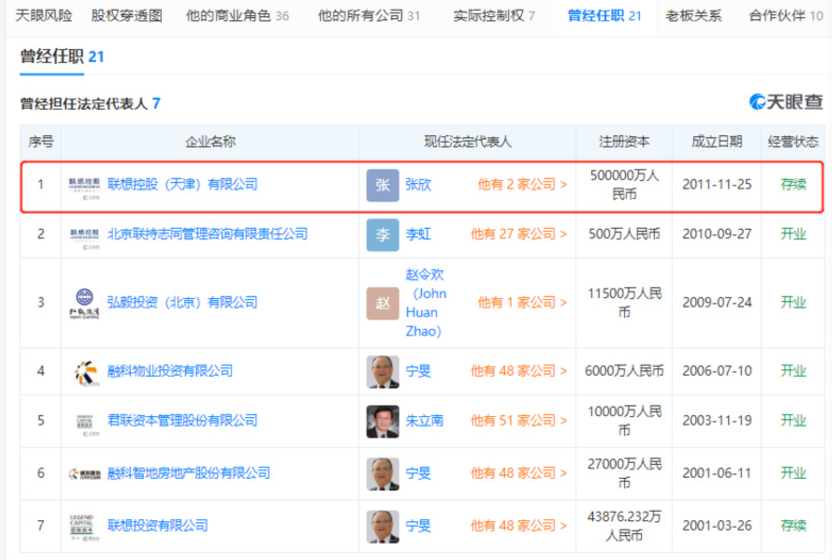
Task: Open 赵令欢 (John Huan Zhao) profile link
Action: (426, 303)
